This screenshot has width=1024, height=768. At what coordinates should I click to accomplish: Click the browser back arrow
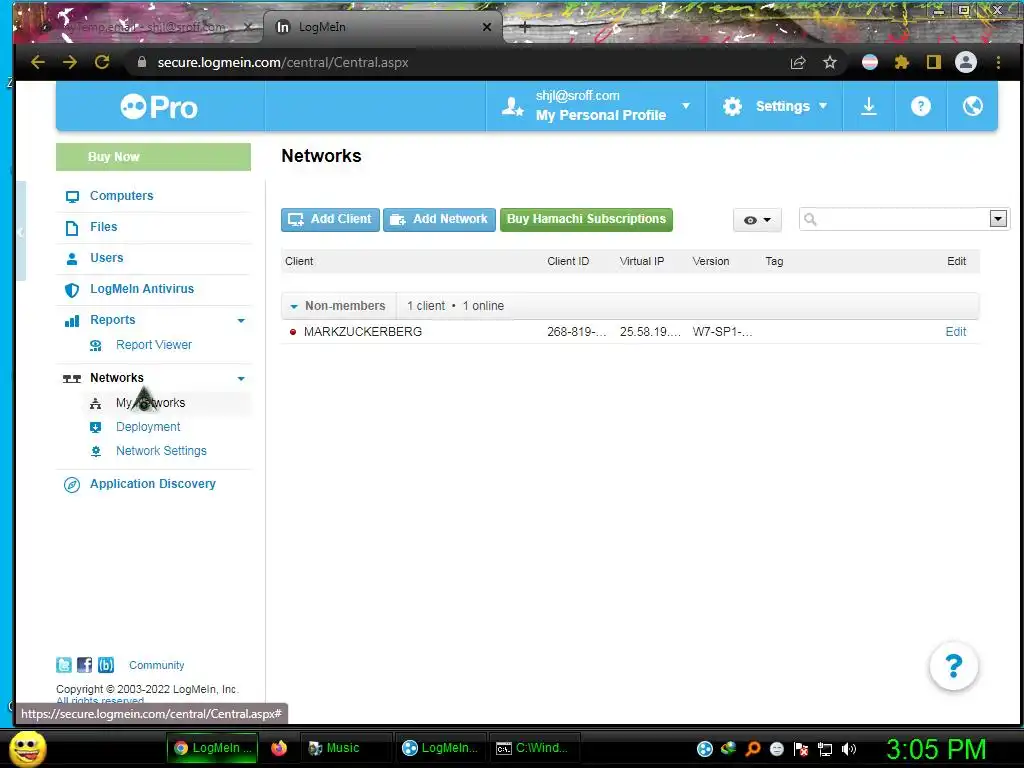pos(38,62)
